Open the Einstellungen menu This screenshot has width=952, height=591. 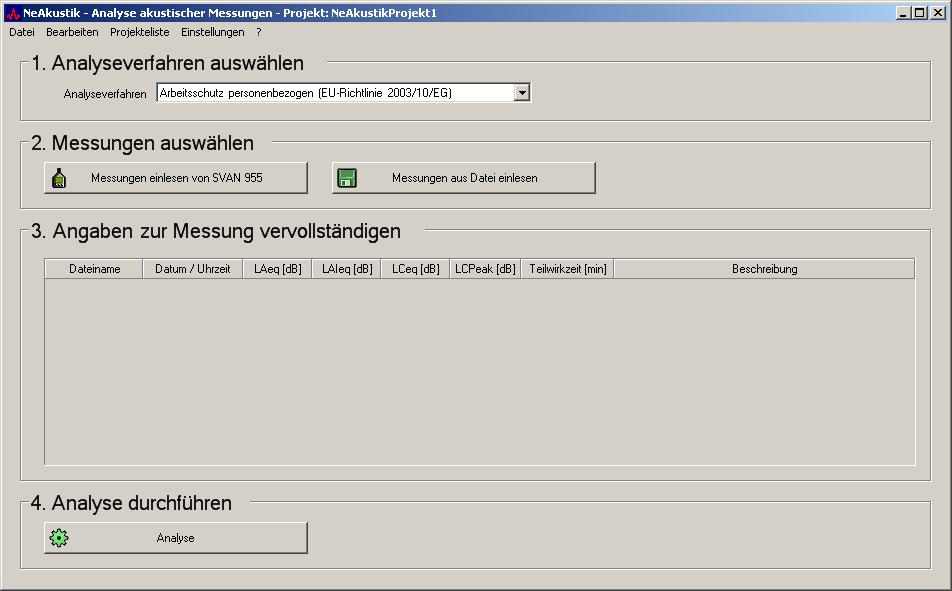(212, 32)
